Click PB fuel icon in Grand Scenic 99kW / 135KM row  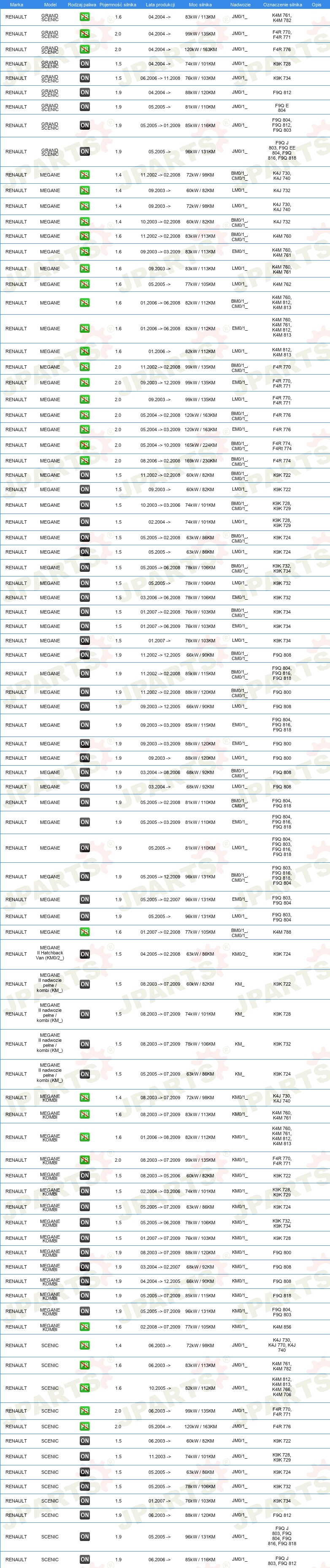point(84,34)
